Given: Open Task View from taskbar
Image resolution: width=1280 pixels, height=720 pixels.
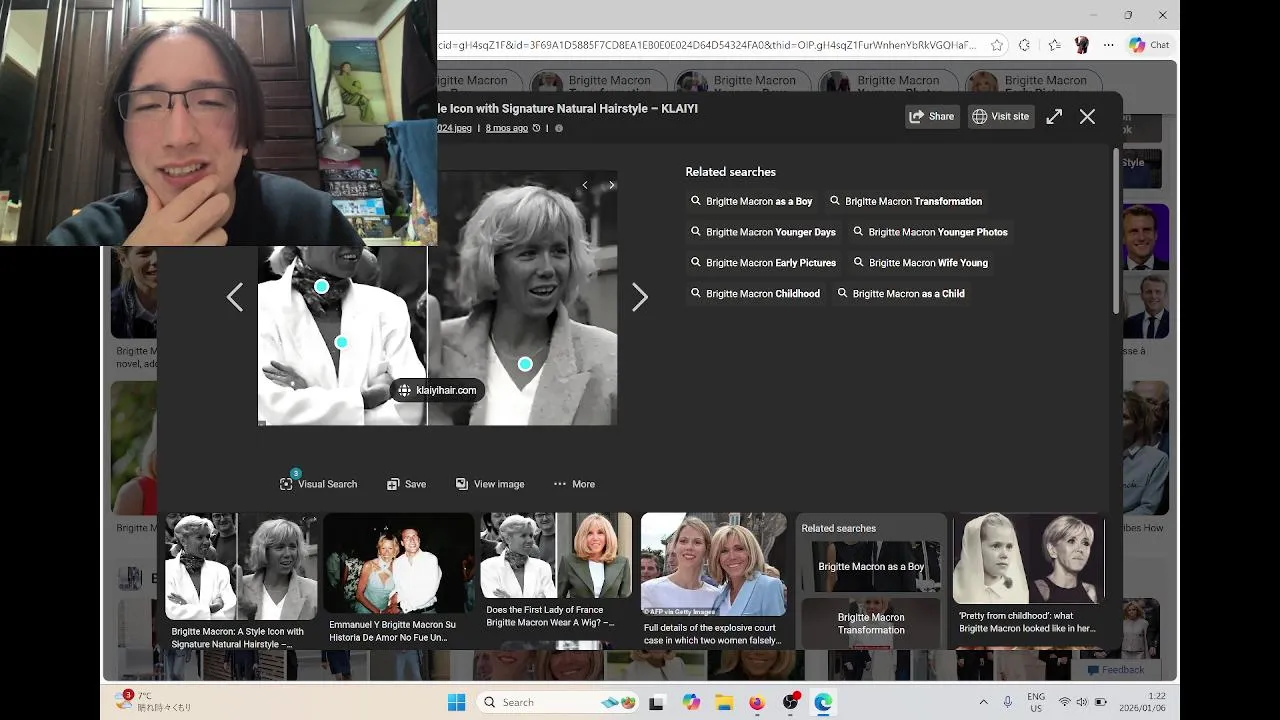Looking at the screenshot, I should 656,702.
